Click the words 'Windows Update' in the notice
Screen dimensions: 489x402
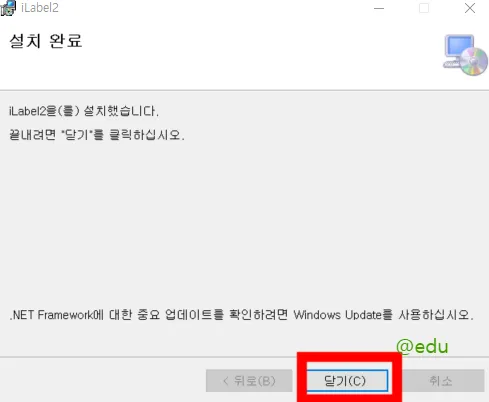point(337,315)
